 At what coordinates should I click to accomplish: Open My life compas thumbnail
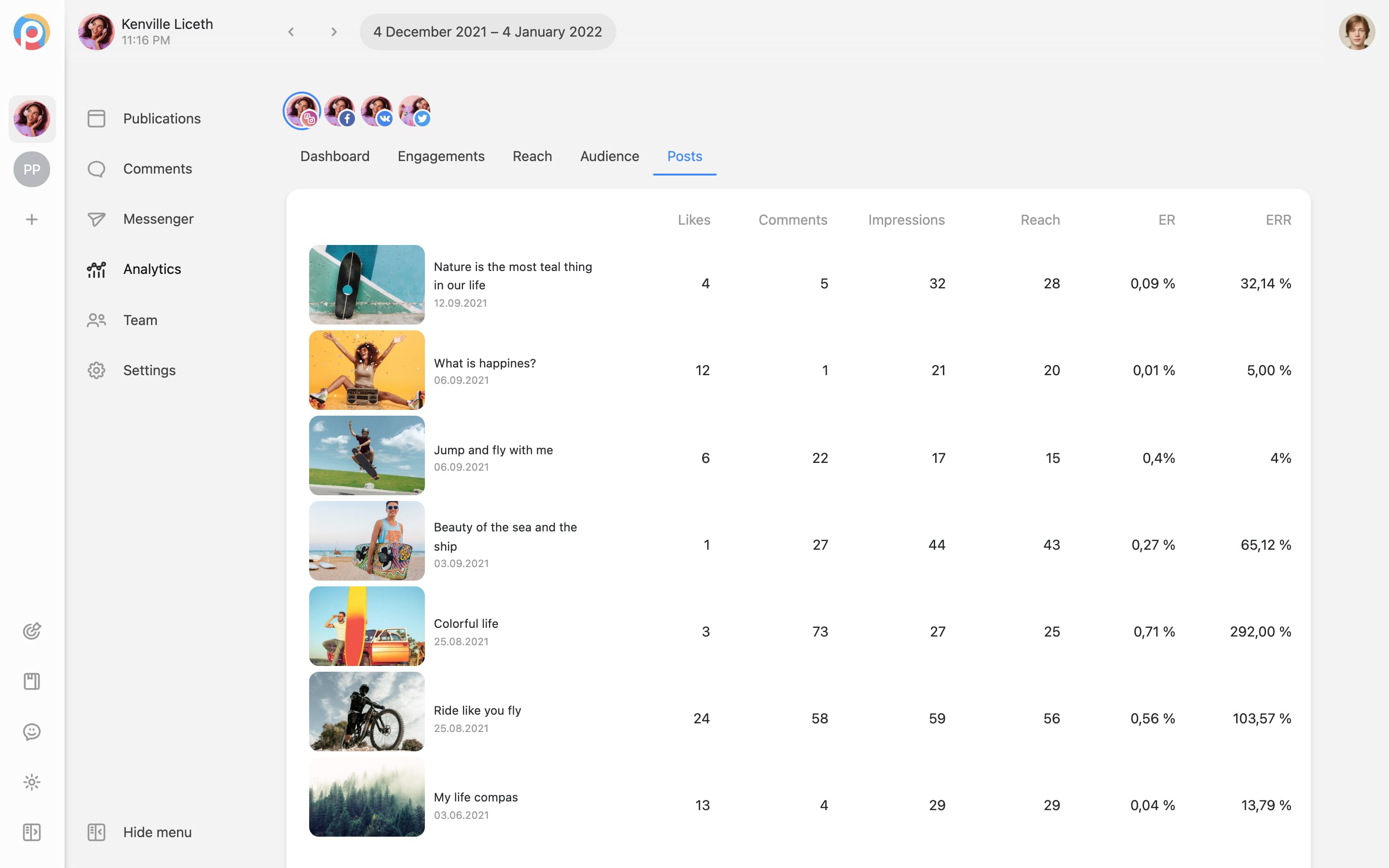[x=367, y=797]
